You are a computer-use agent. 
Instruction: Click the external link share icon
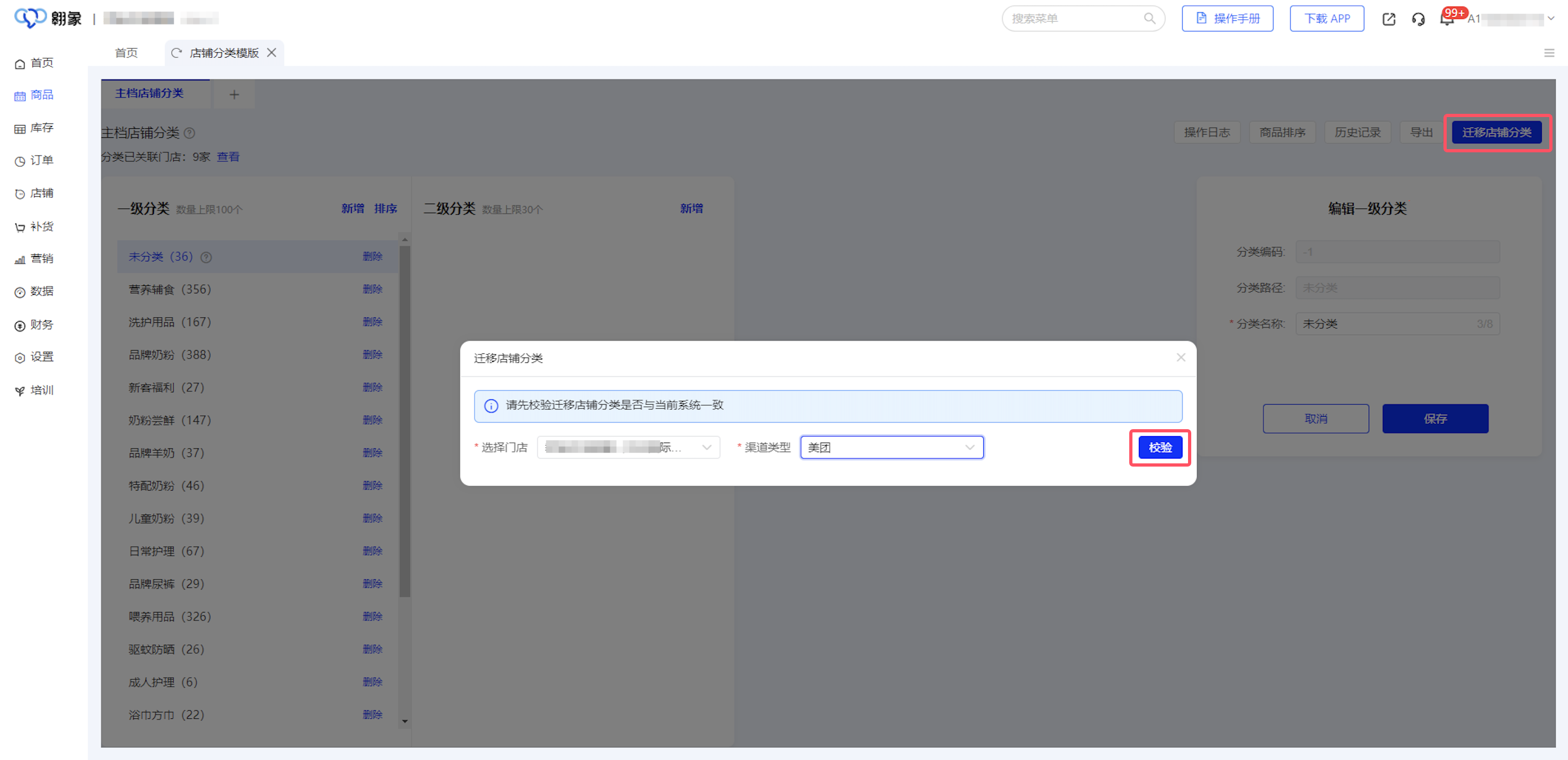tap(1389, 19)
